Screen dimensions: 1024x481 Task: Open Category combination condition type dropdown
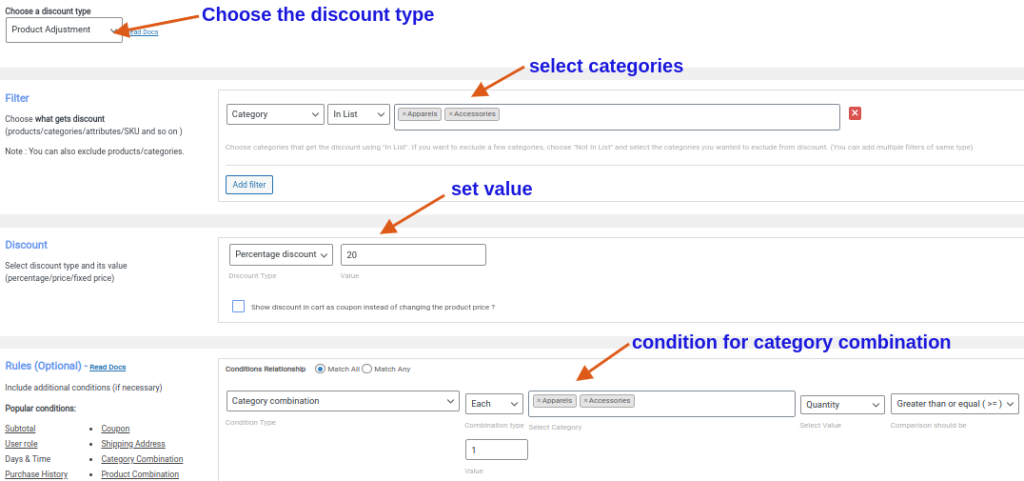tap(342, 401)
